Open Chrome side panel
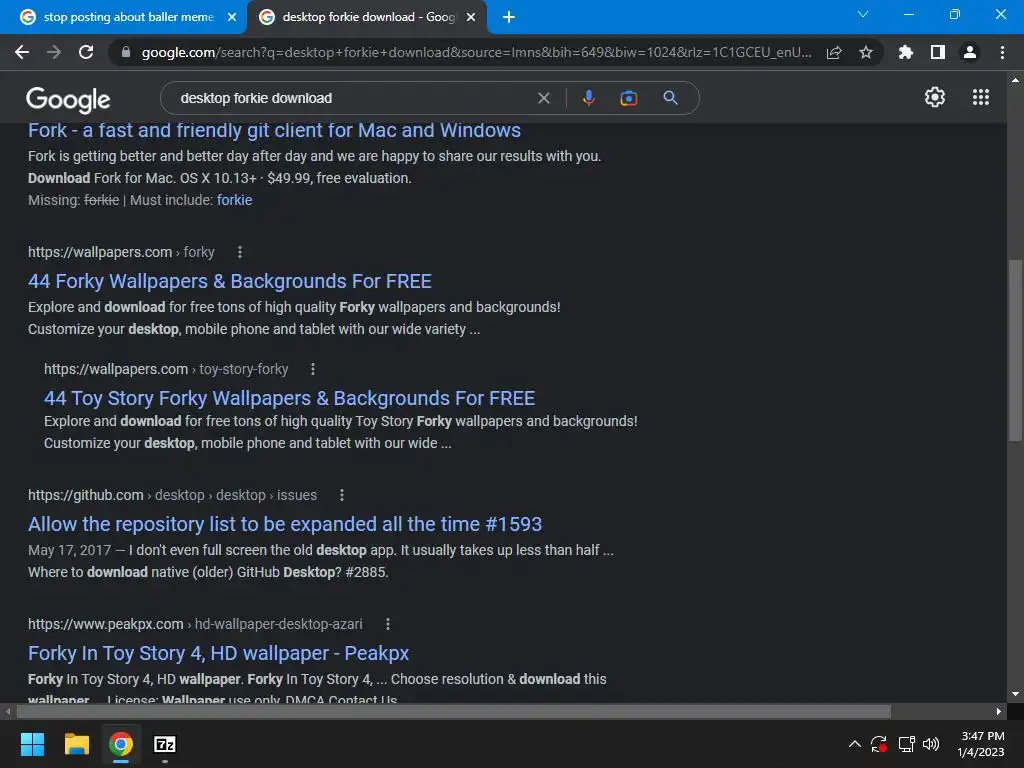1024x768 pixels. tap(938, 52)
